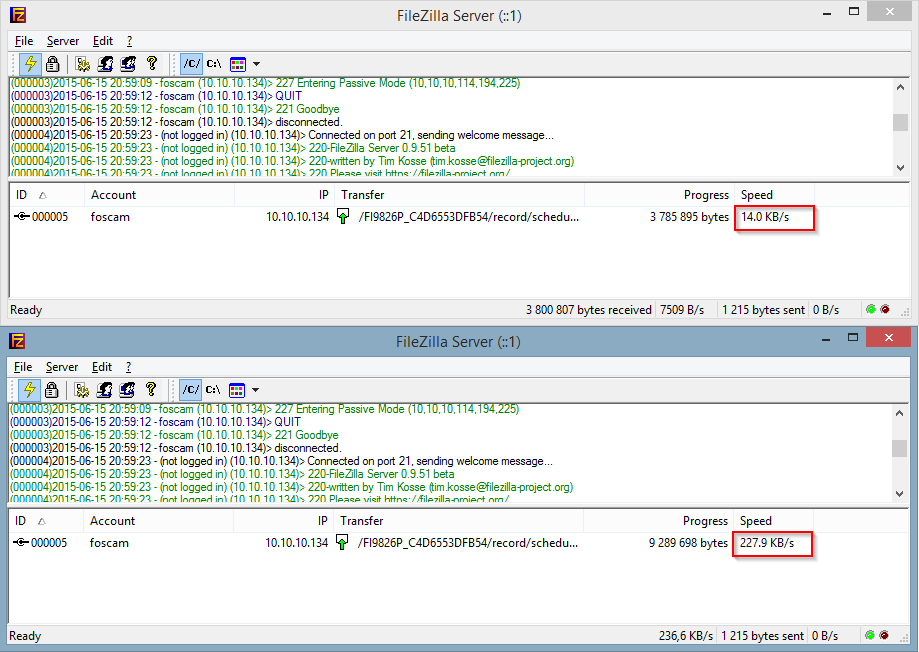This screenshot has width=919, height=652.
Task: Open sorting dropdown arrow in bottom window toolbar
Action: pyautogui.click(x=255, y=390)
